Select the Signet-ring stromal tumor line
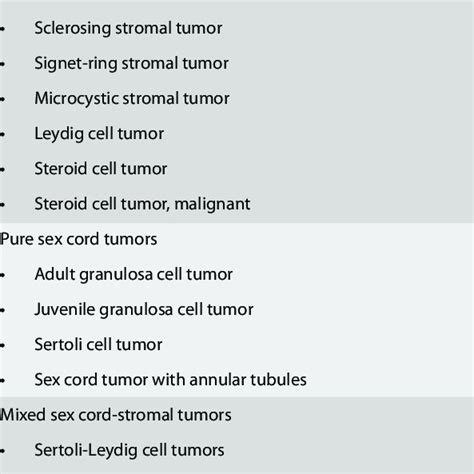The width and height of the screenshot is (474, 474). (132, 64)
